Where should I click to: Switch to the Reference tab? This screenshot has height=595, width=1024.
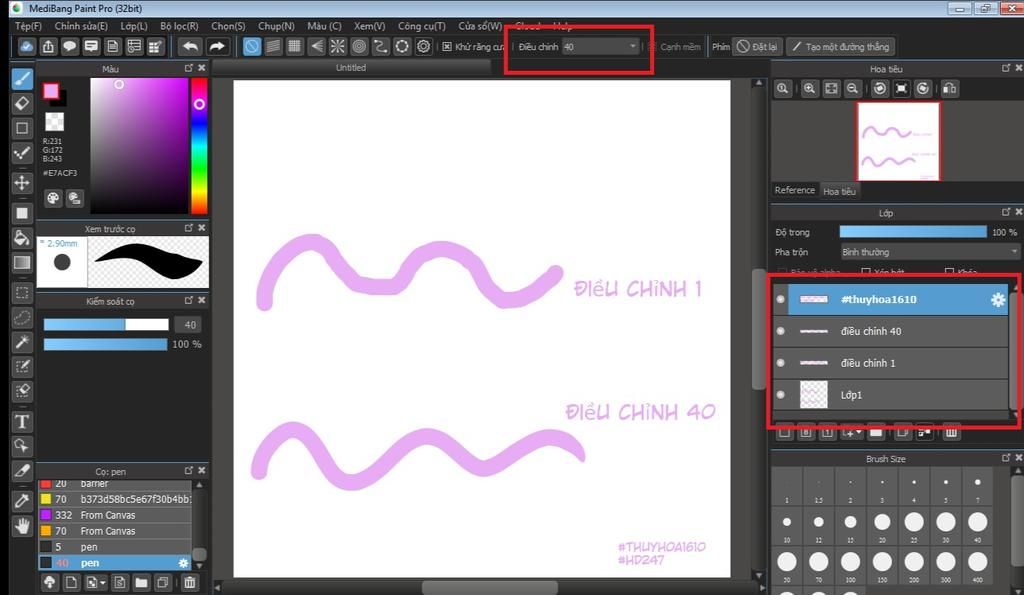pos(795,190)
